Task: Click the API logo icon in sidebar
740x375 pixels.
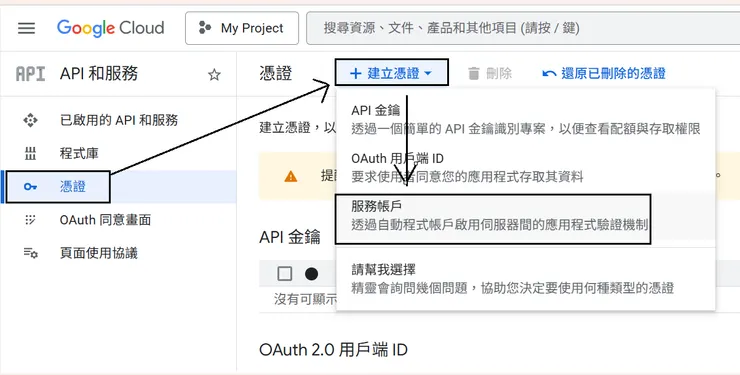Action: click(x=31, y=74)
